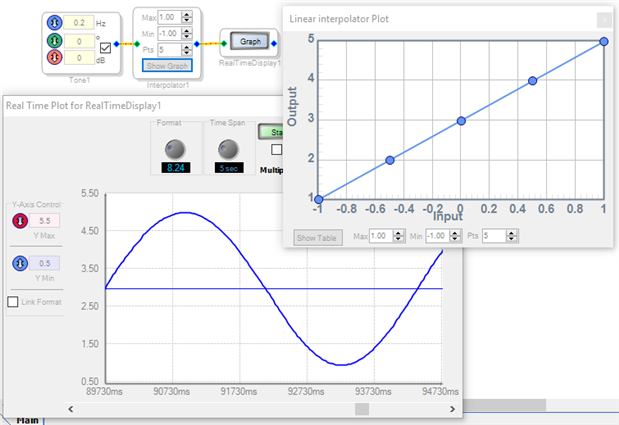This screenshot has height=425, width=619.
Task: Click the Format readout 8.24
Action: tap(176, 168)
